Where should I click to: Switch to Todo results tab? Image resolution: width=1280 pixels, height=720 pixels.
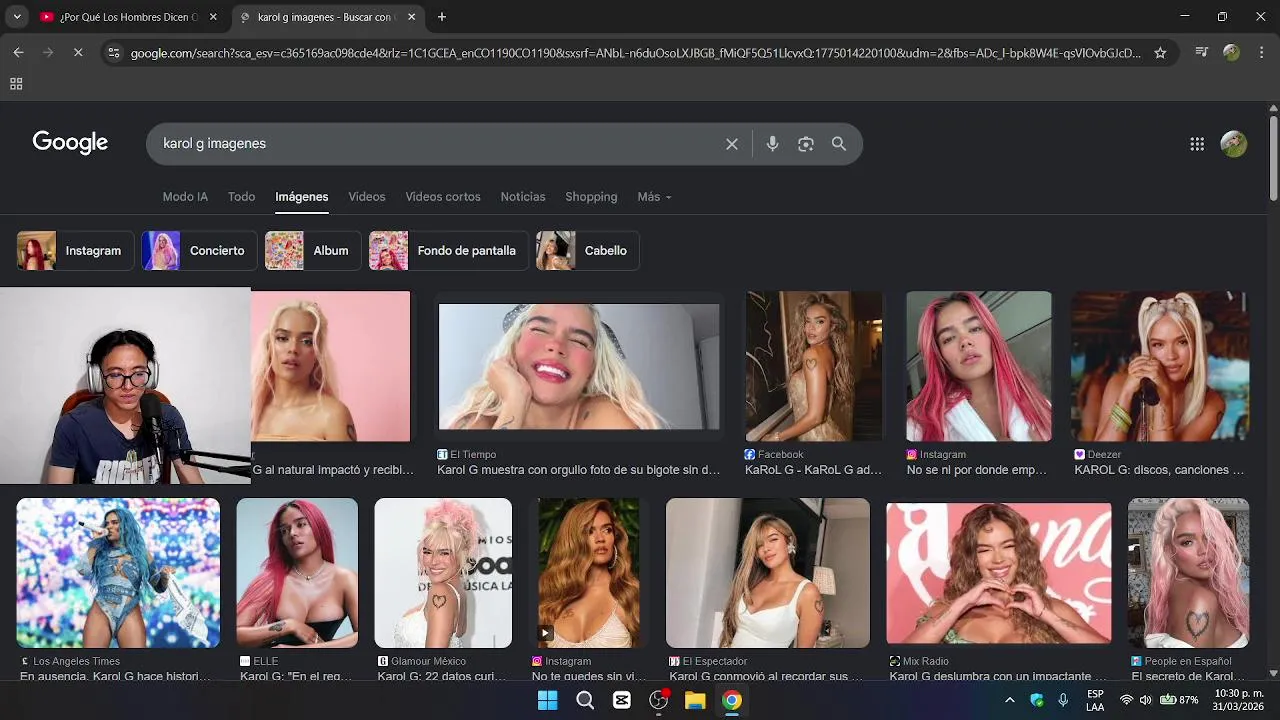tap(241, 197)
